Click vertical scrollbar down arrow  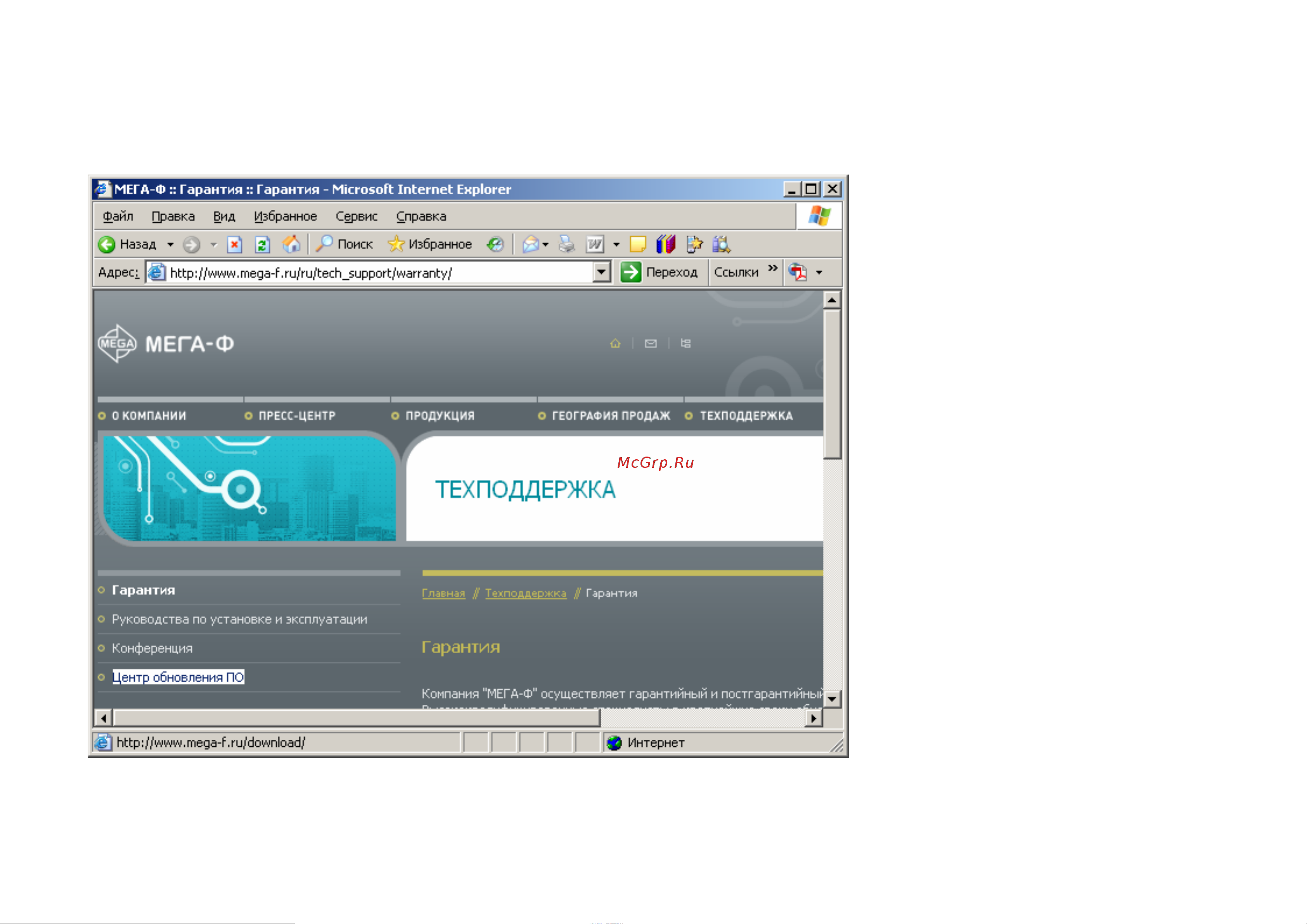pos(832,699)
